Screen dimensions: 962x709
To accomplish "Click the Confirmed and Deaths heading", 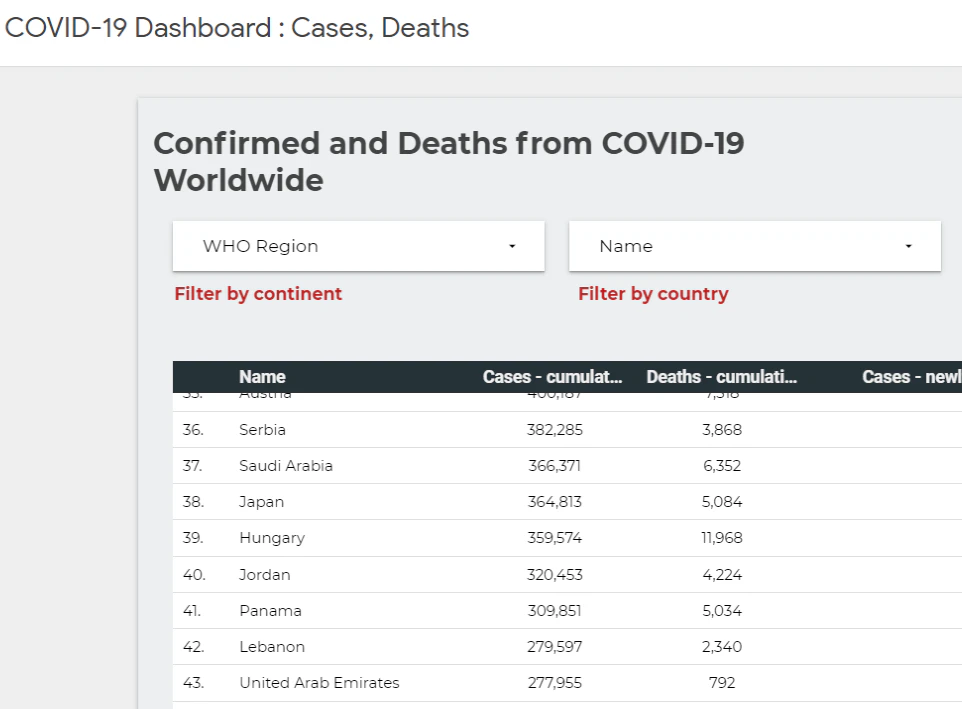I will [448, 161].
